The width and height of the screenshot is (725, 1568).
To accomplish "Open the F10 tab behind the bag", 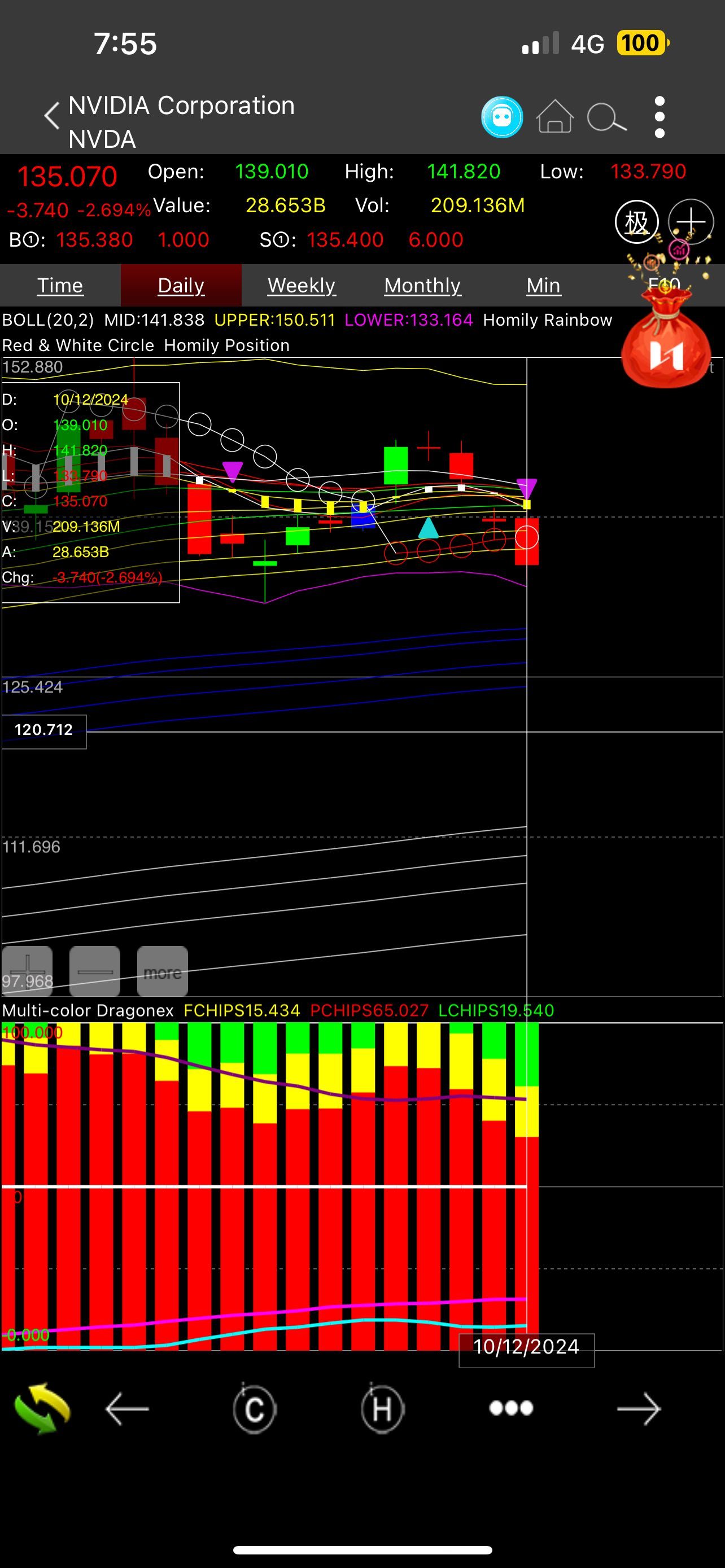I will tap(663, 285).
